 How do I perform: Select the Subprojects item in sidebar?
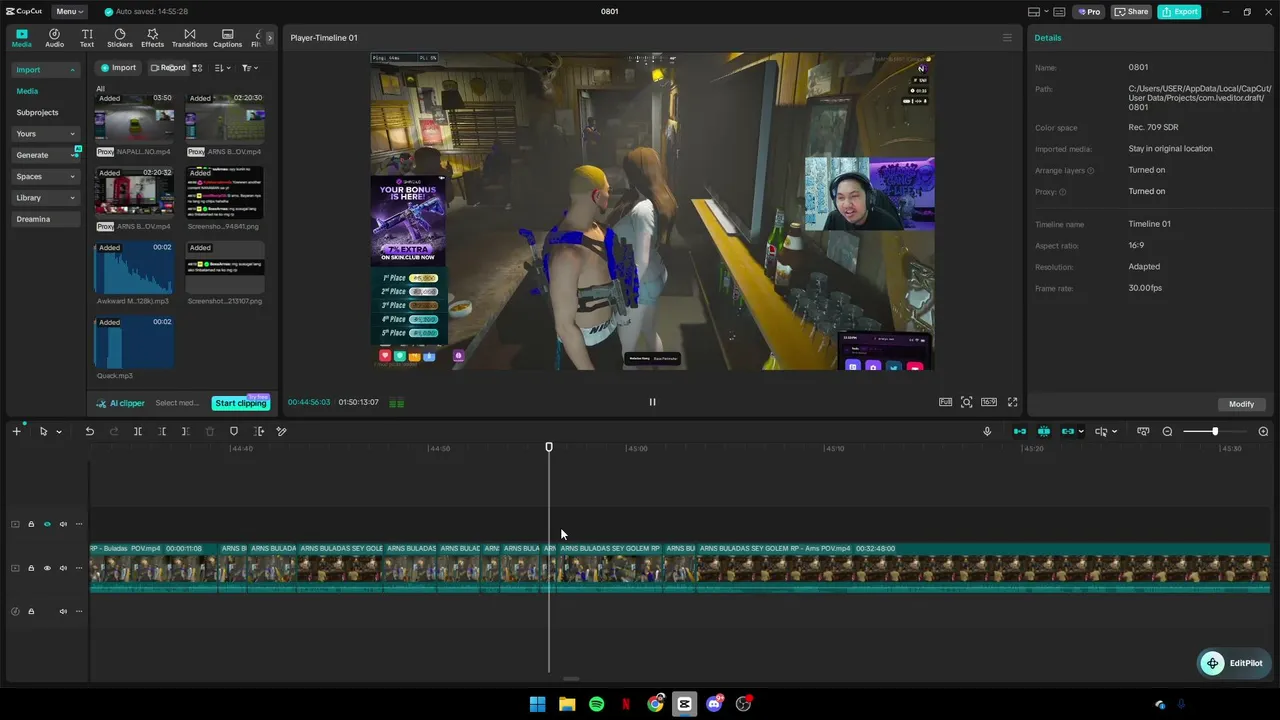coord(37,113)
